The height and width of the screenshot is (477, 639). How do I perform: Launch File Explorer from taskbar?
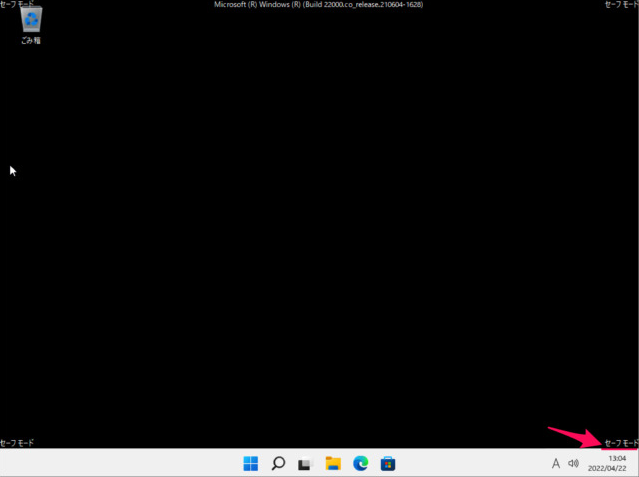tap(333, 464)
